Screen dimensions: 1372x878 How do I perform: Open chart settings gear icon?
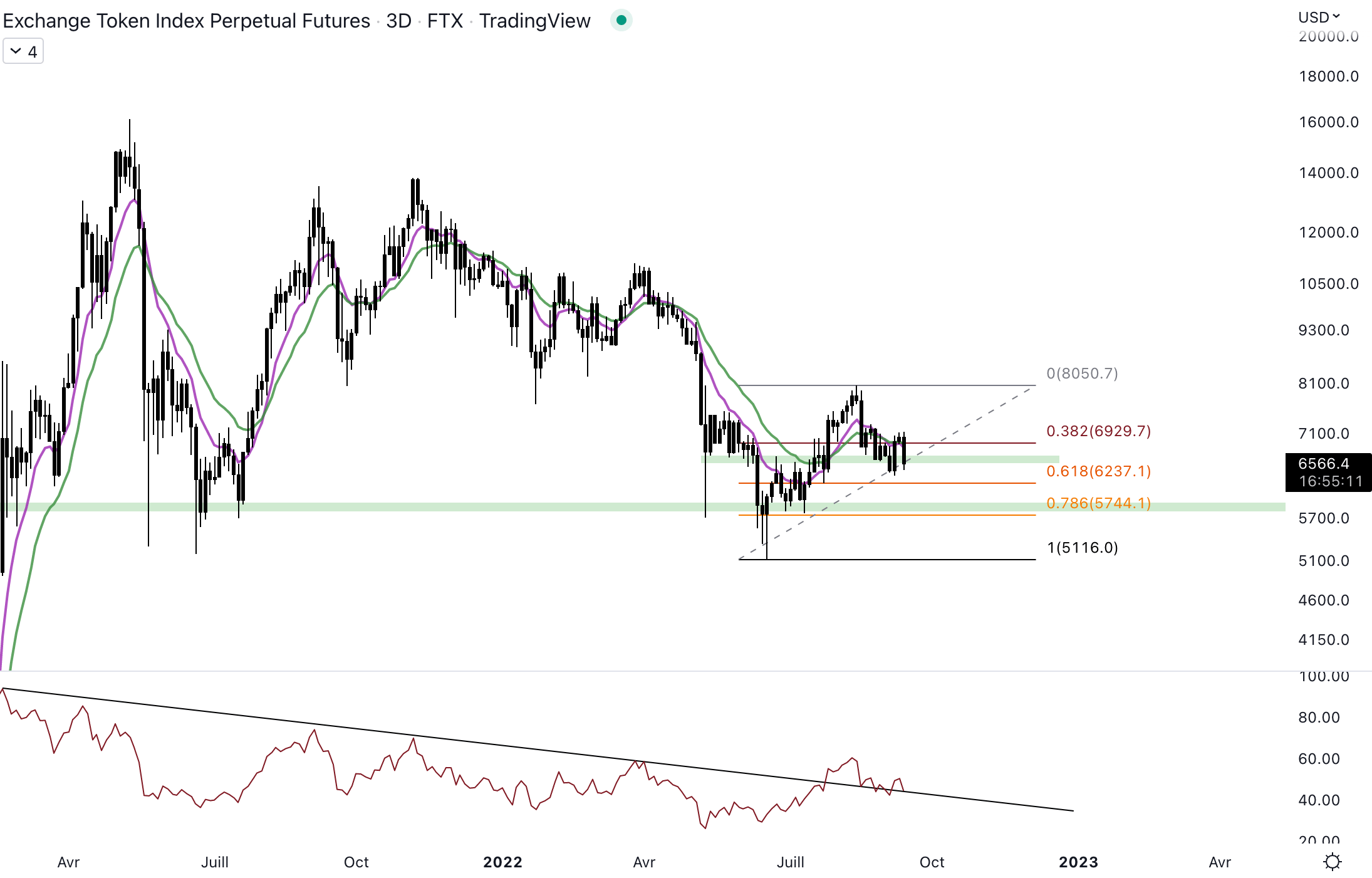(x=1332, y=862)
